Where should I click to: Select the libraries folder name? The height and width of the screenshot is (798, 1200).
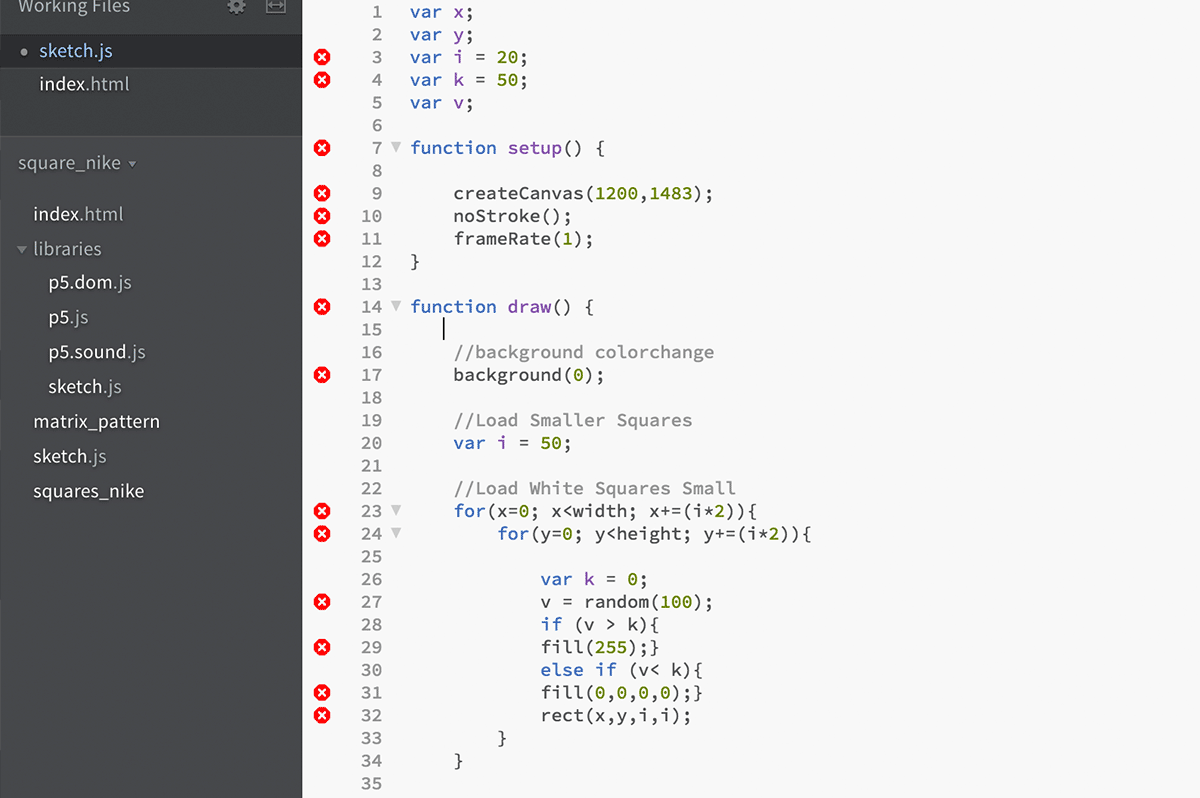coord(67,249)
